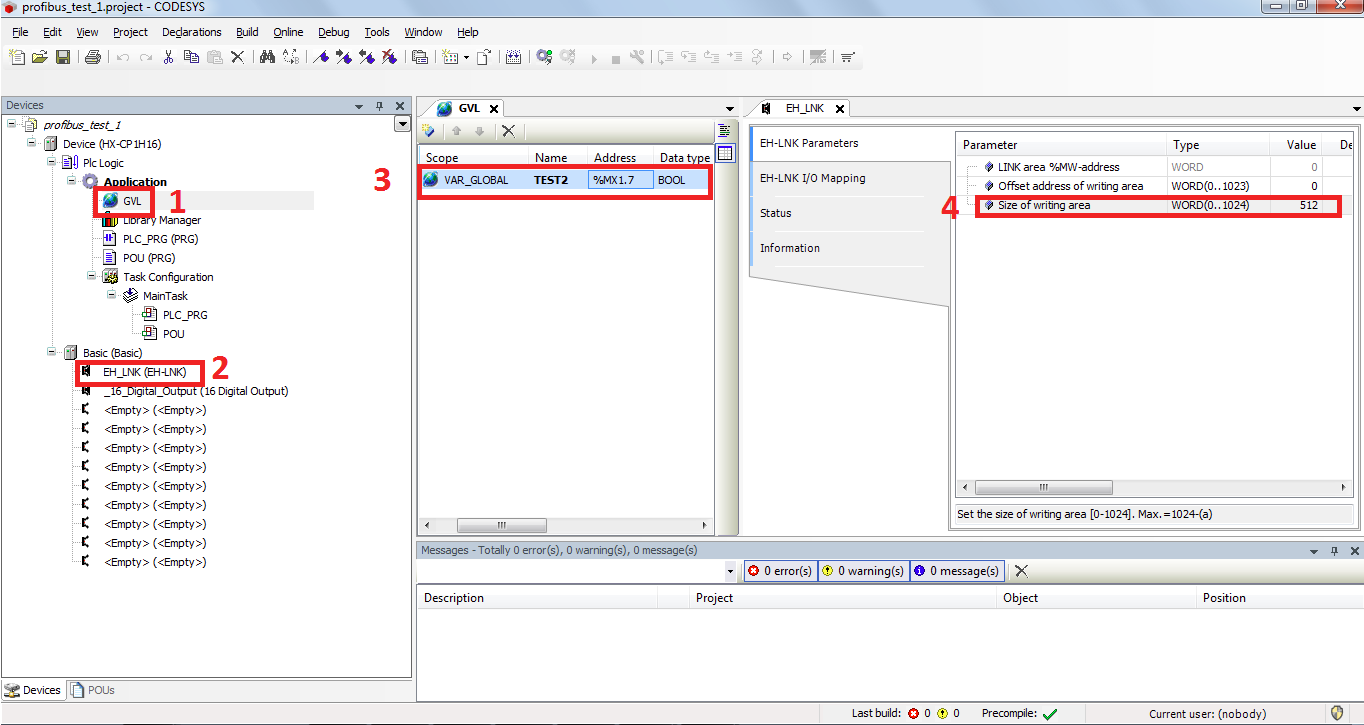The width and height of the screenshot is (1364, 725).
Task: Toggle the 0 warning(s) filter button
Action: click(862, 571)
